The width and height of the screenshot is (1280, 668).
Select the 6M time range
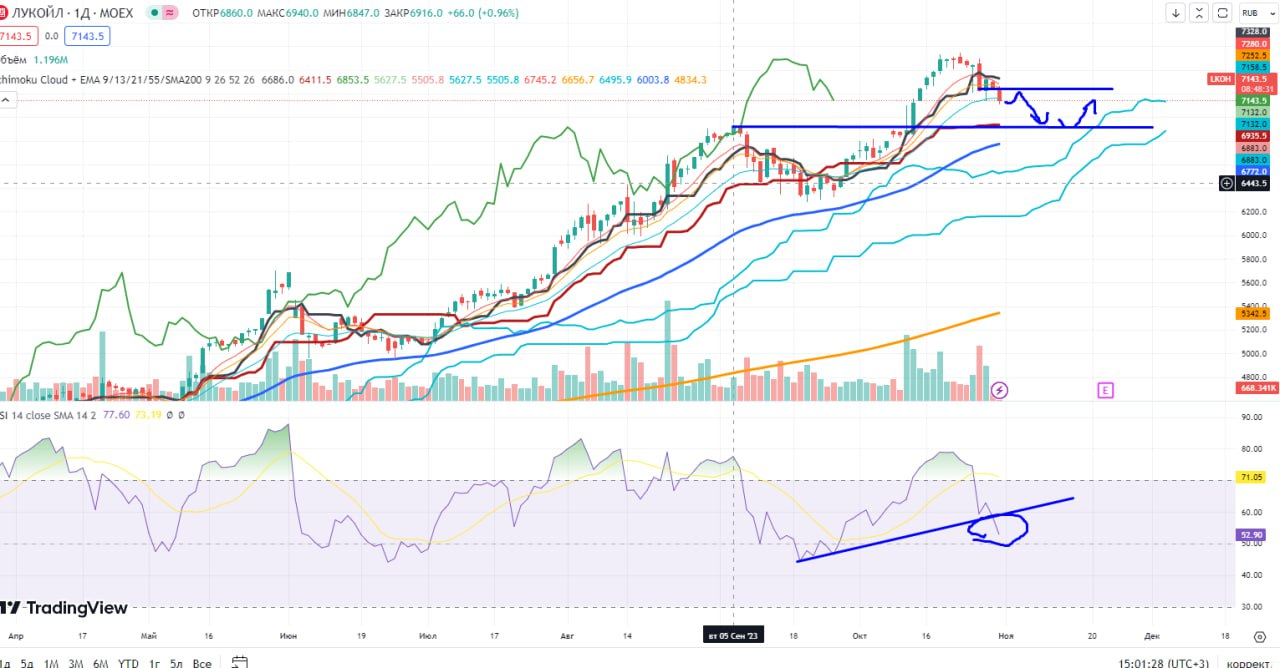(100, 662)
